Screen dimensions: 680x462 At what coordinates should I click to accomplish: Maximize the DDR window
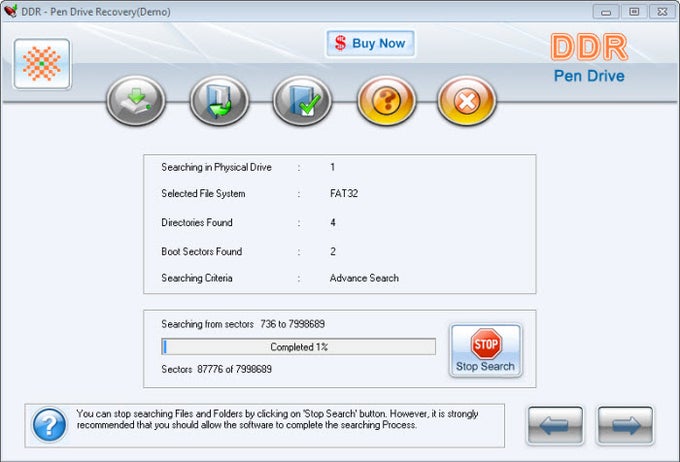coord(634,12)
